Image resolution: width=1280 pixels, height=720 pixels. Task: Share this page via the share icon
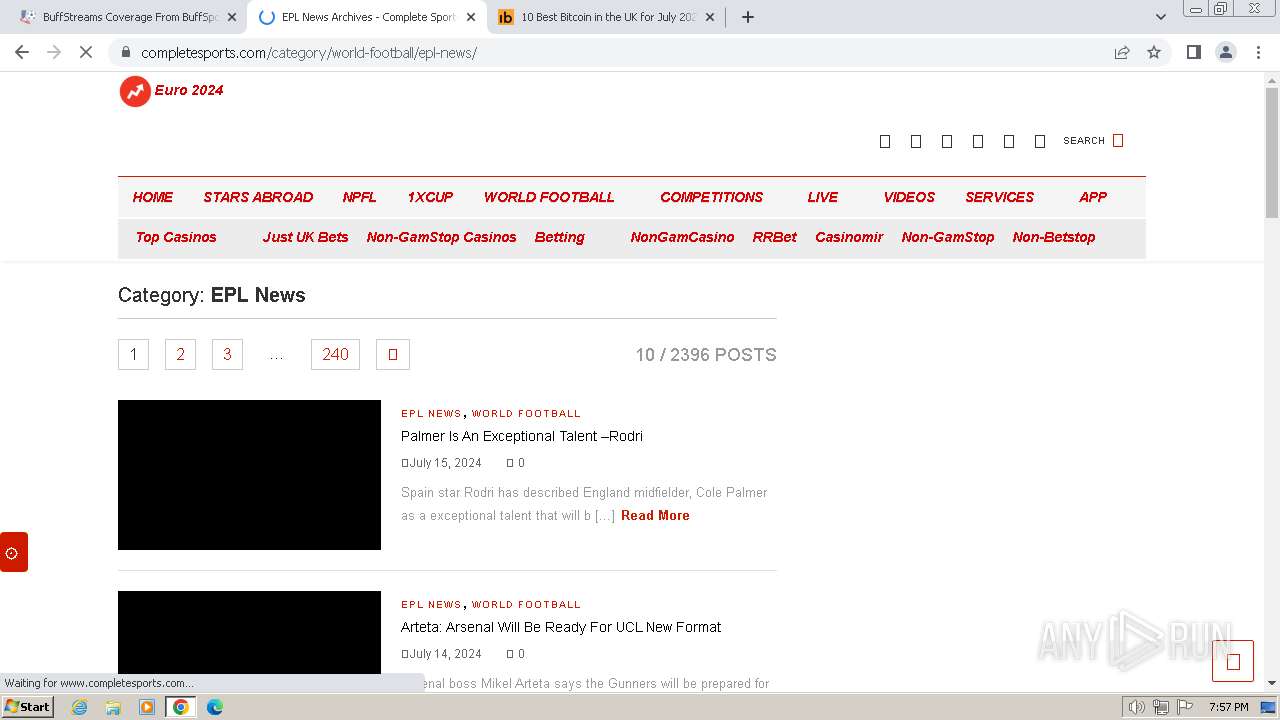tap(1122, 52)
